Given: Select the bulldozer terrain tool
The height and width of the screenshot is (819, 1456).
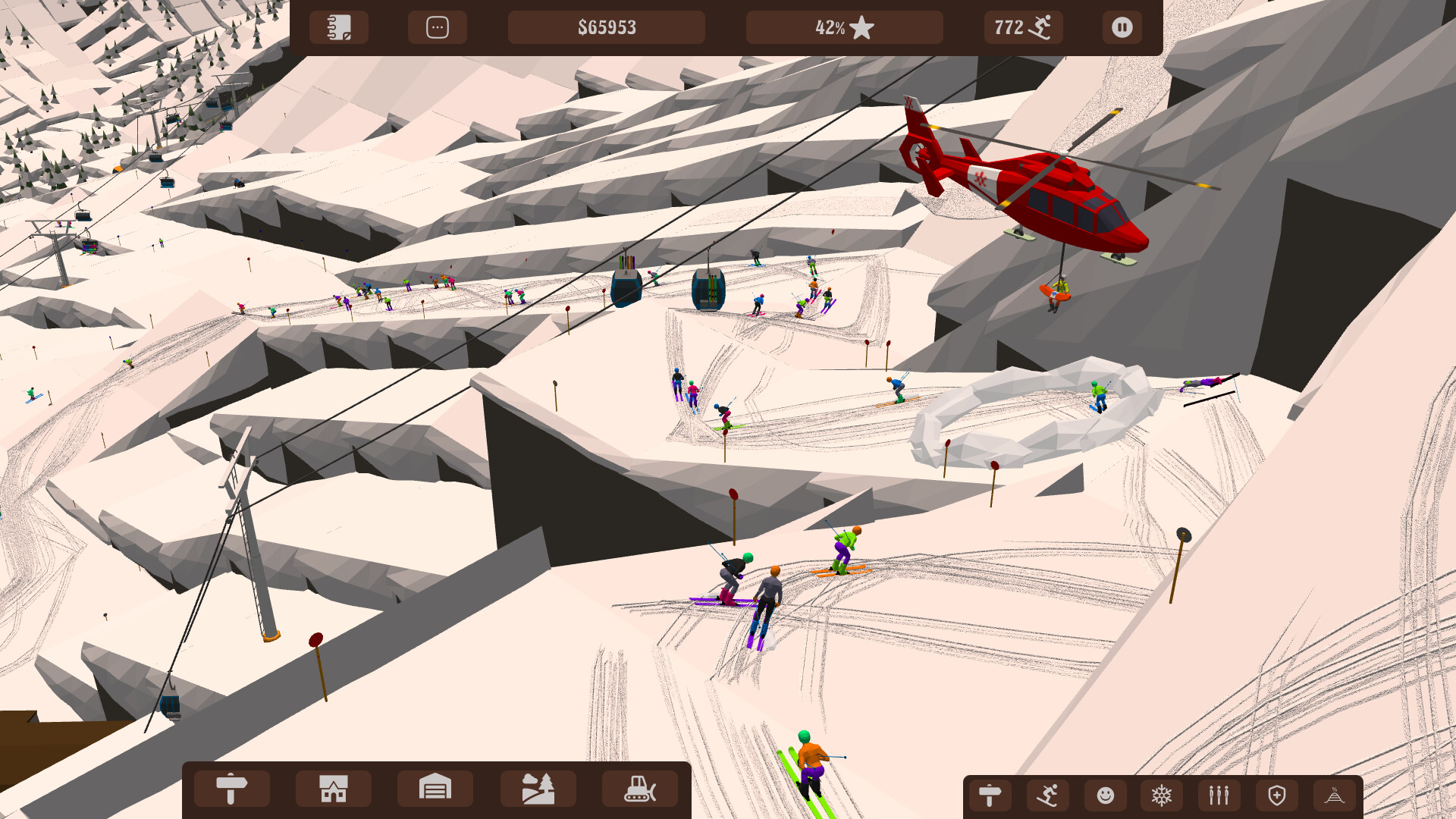Looking at the screenshot, I should 639,788.
